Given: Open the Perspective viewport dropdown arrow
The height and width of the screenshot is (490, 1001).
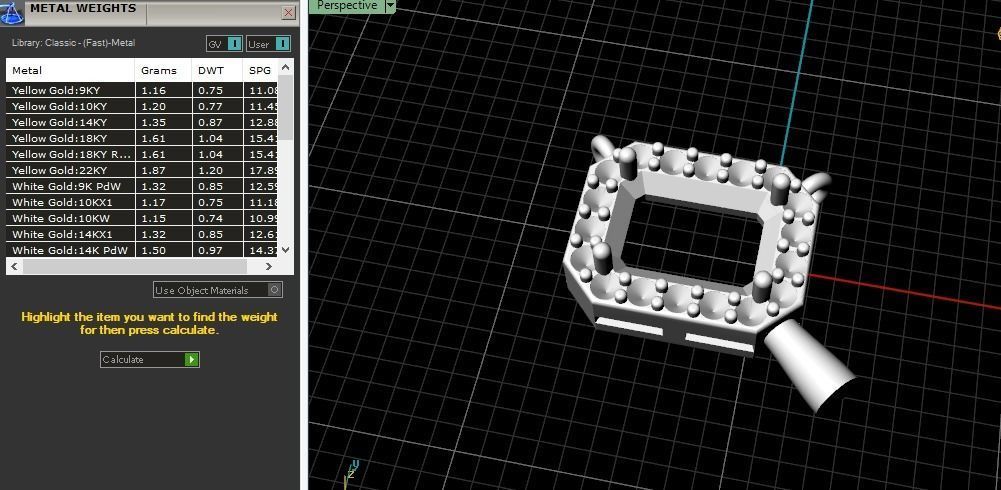Looking at the screenshot, I should click(390, 5).
